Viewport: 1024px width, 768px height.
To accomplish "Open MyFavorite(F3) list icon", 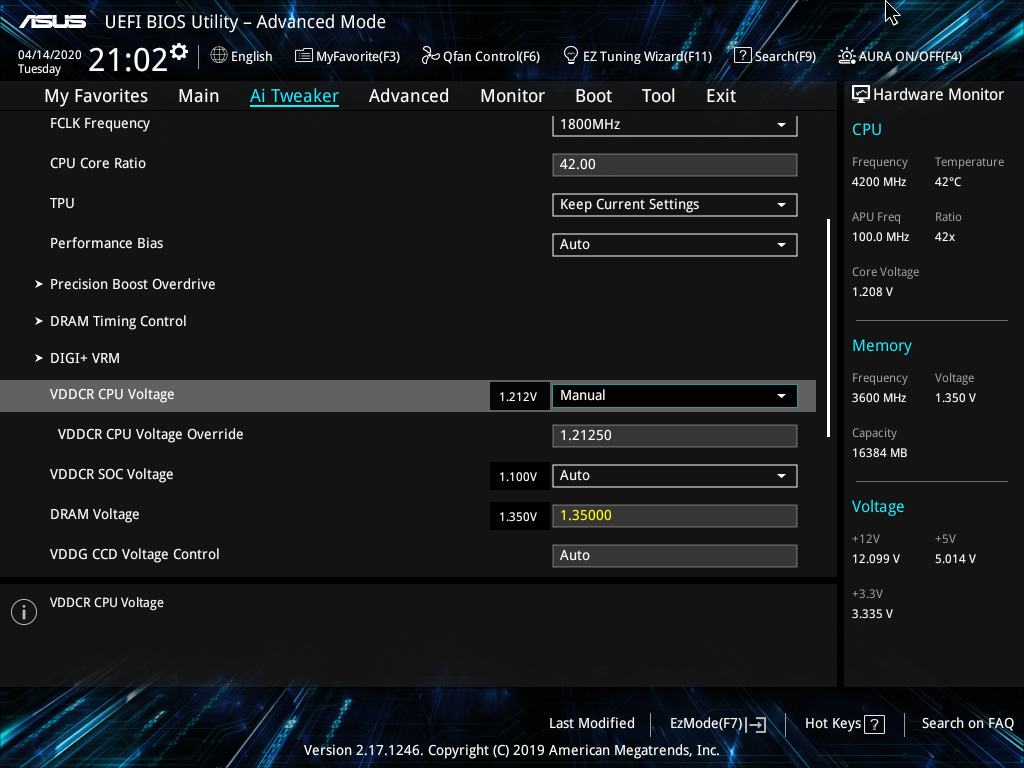I will [x=303, y=56].
